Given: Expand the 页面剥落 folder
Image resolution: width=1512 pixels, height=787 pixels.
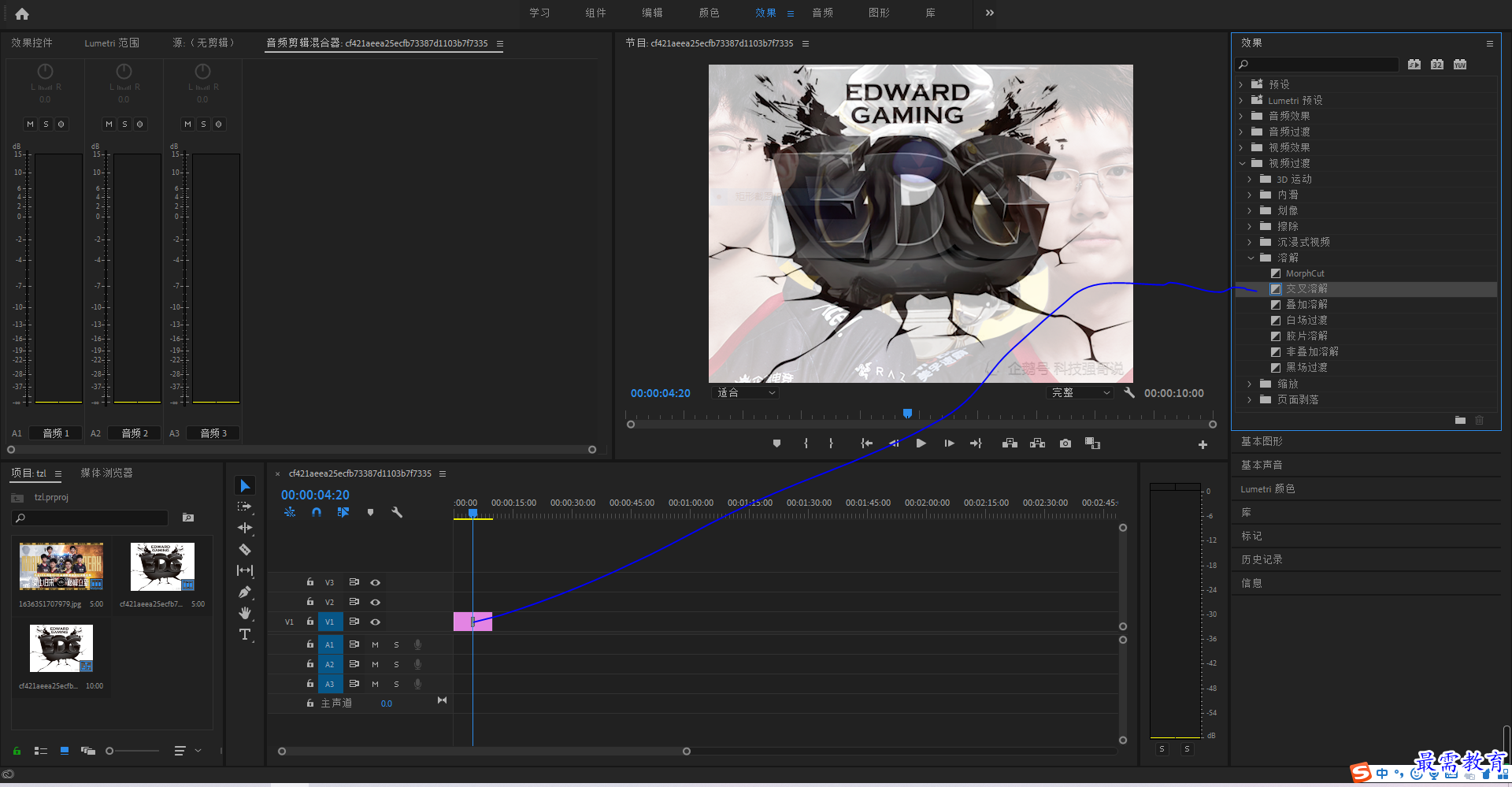Looking at the screenshot, I should 1250,399.
